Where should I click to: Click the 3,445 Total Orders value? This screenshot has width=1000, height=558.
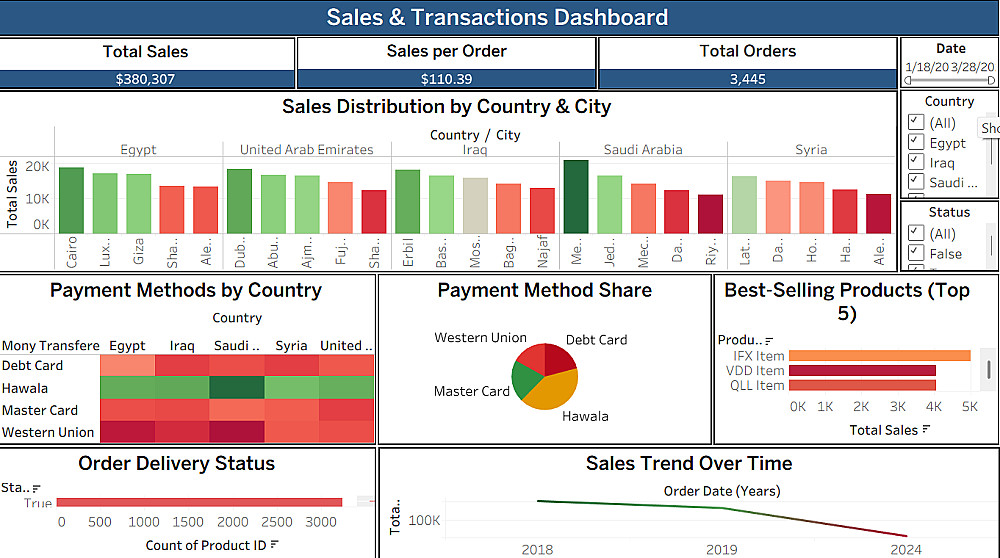point(747,79)
